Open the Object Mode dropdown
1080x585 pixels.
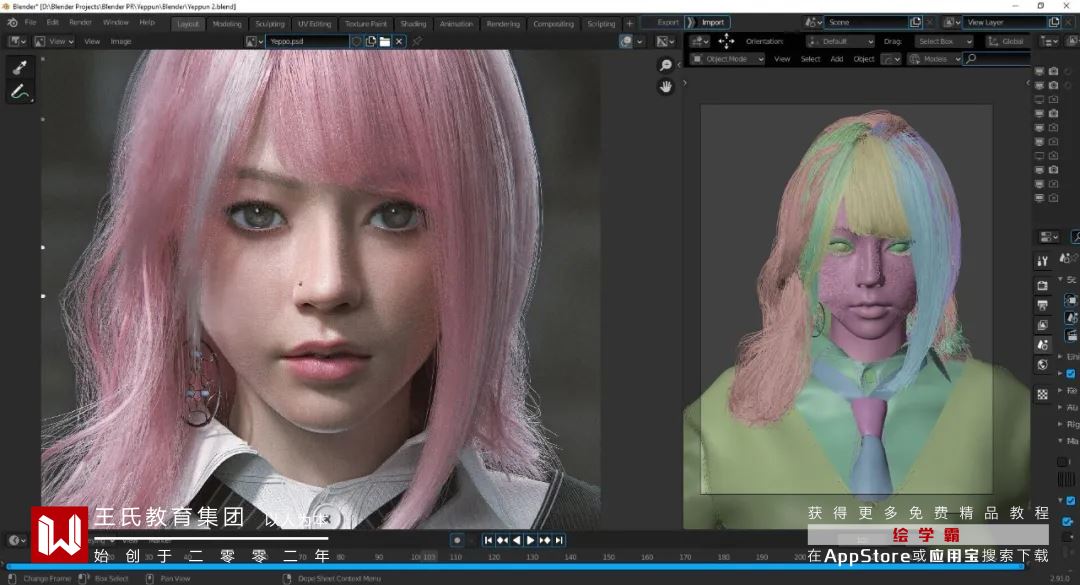[x=728, y=59]
